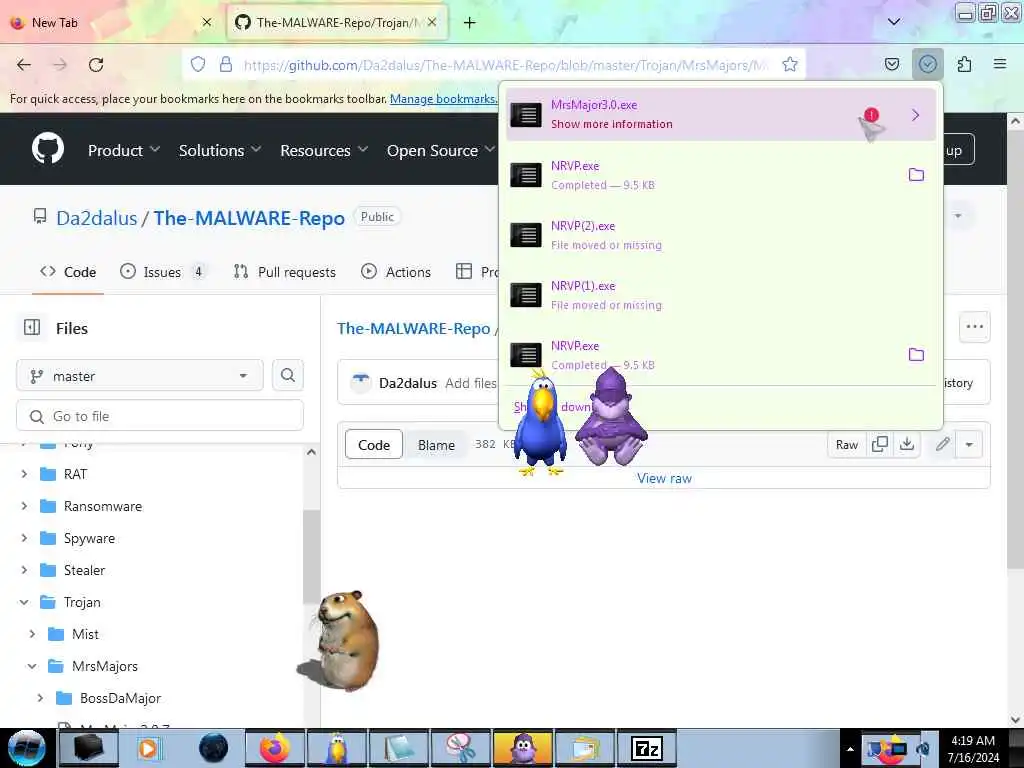Expand the BossDaMajor folder
The width and height of the screenshot is (1024, 768).
[x=40, y=698]
